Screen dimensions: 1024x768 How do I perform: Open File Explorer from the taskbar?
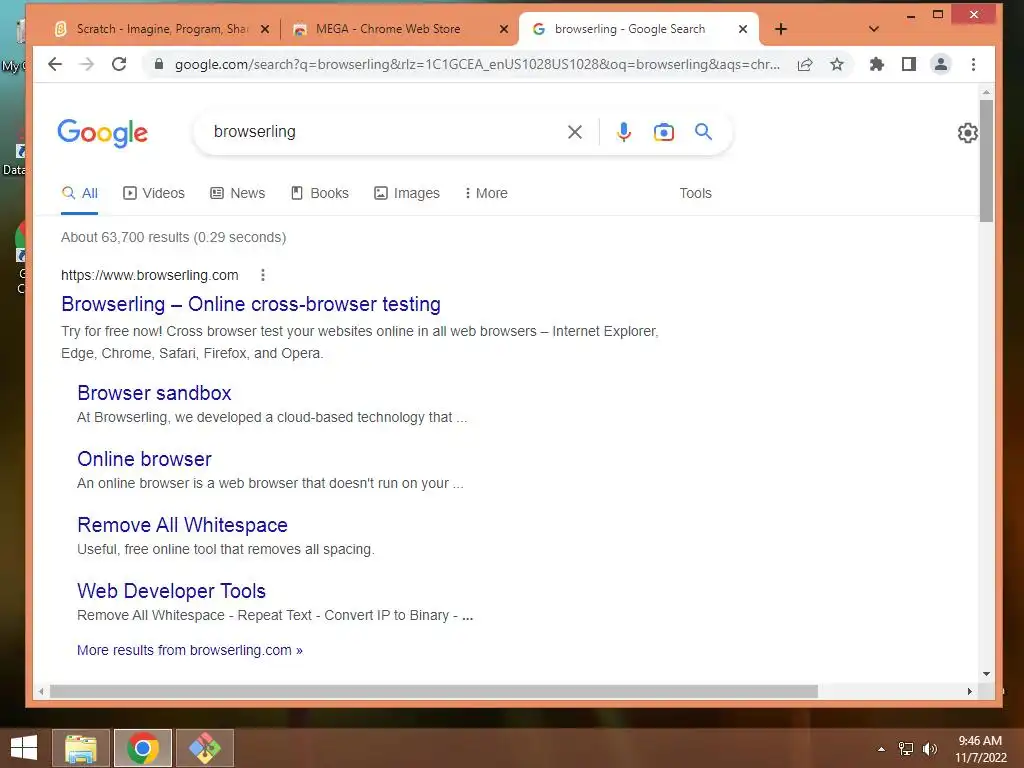tap(80, 748)
